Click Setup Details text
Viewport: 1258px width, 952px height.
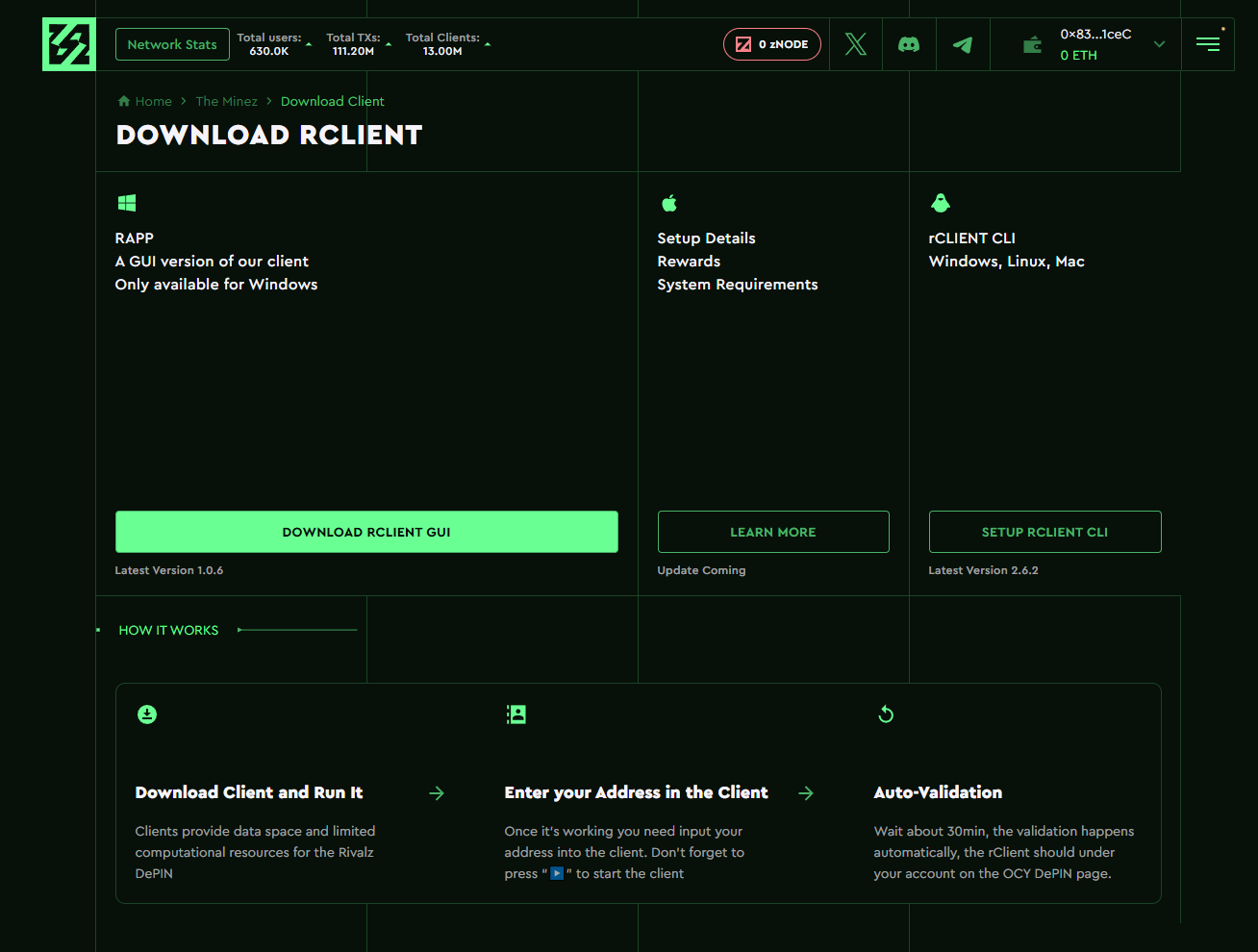point(706,238)
